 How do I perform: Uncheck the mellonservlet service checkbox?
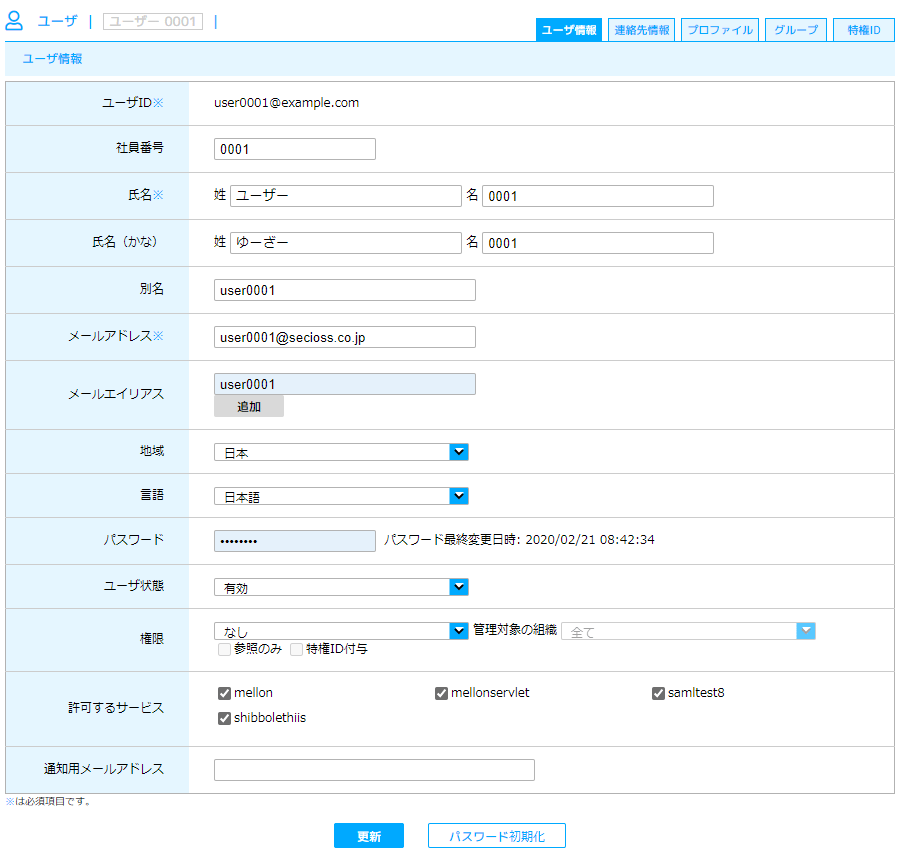coord(442,693)
